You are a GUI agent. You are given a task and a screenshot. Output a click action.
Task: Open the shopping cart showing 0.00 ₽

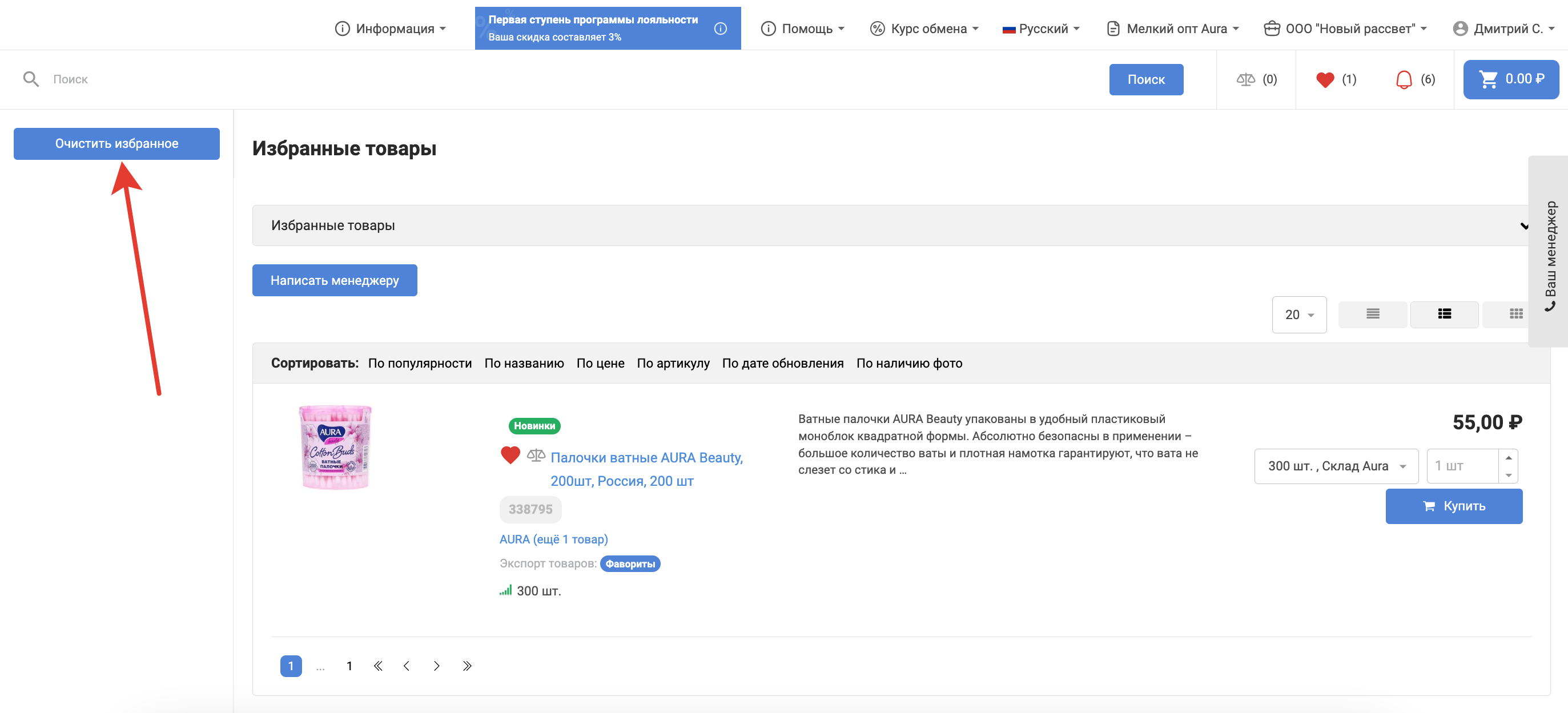pyautogui.click(x=1511, y=79)
